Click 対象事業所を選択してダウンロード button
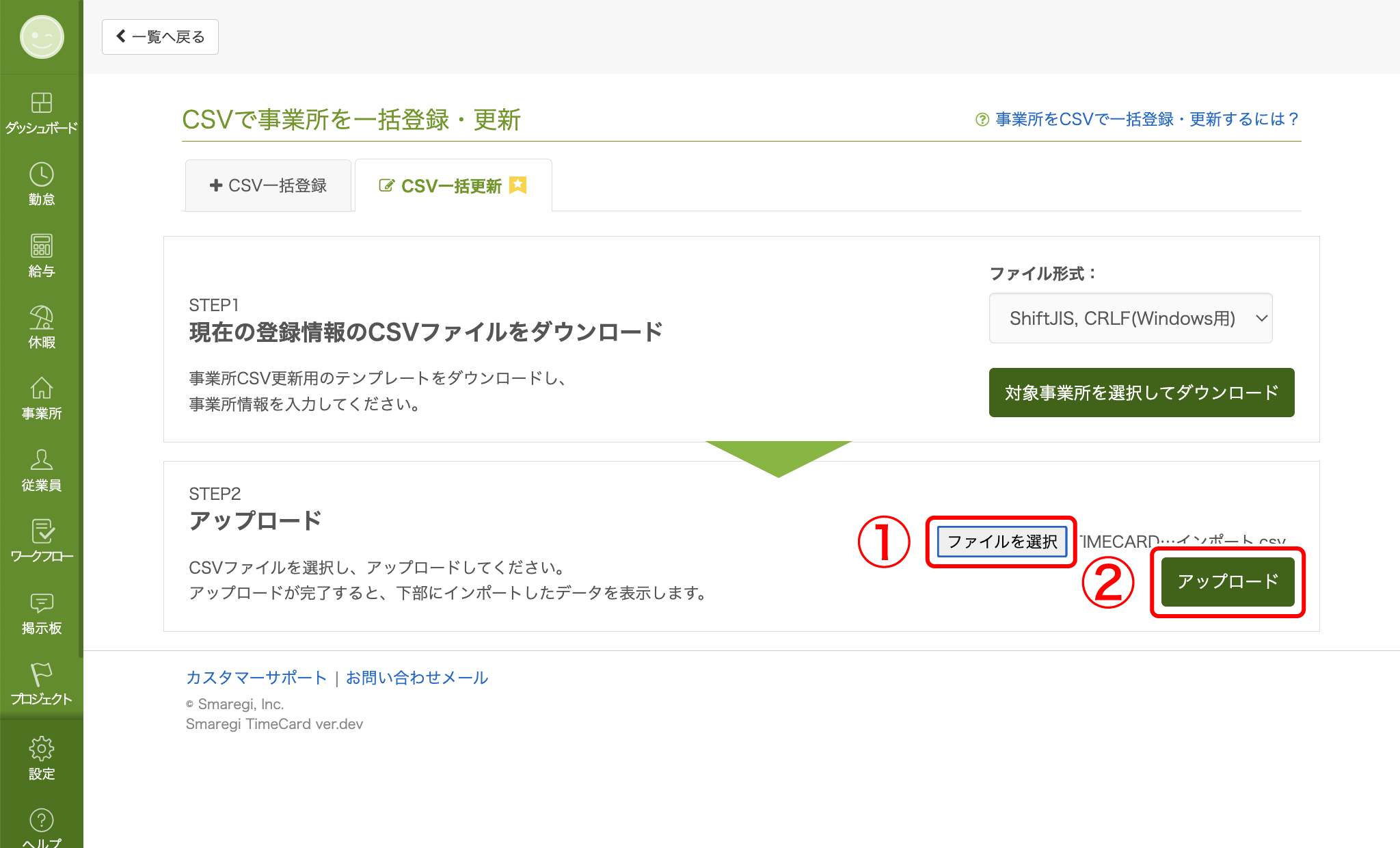Image resolution: width=1400 pixels, height=848 pixels. [1142, 393]
